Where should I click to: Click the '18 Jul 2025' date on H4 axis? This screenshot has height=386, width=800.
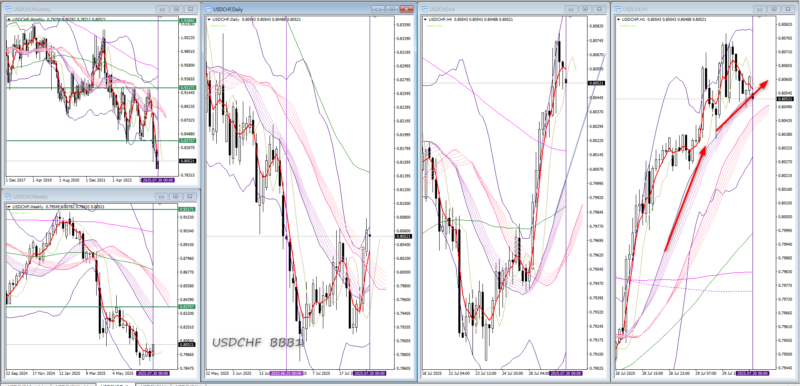pos(432,373)
